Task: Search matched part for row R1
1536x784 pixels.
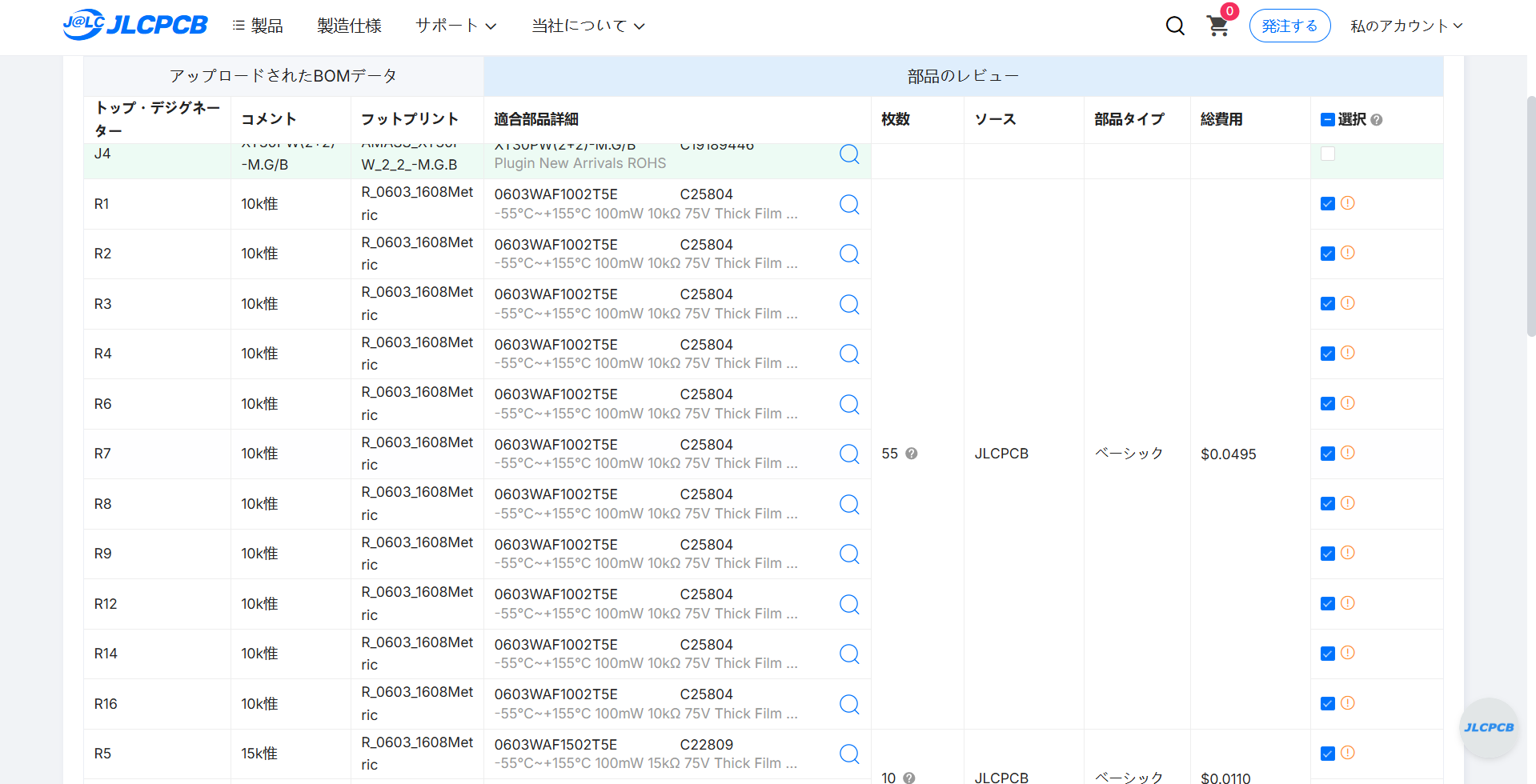Action: click(849, 204)
